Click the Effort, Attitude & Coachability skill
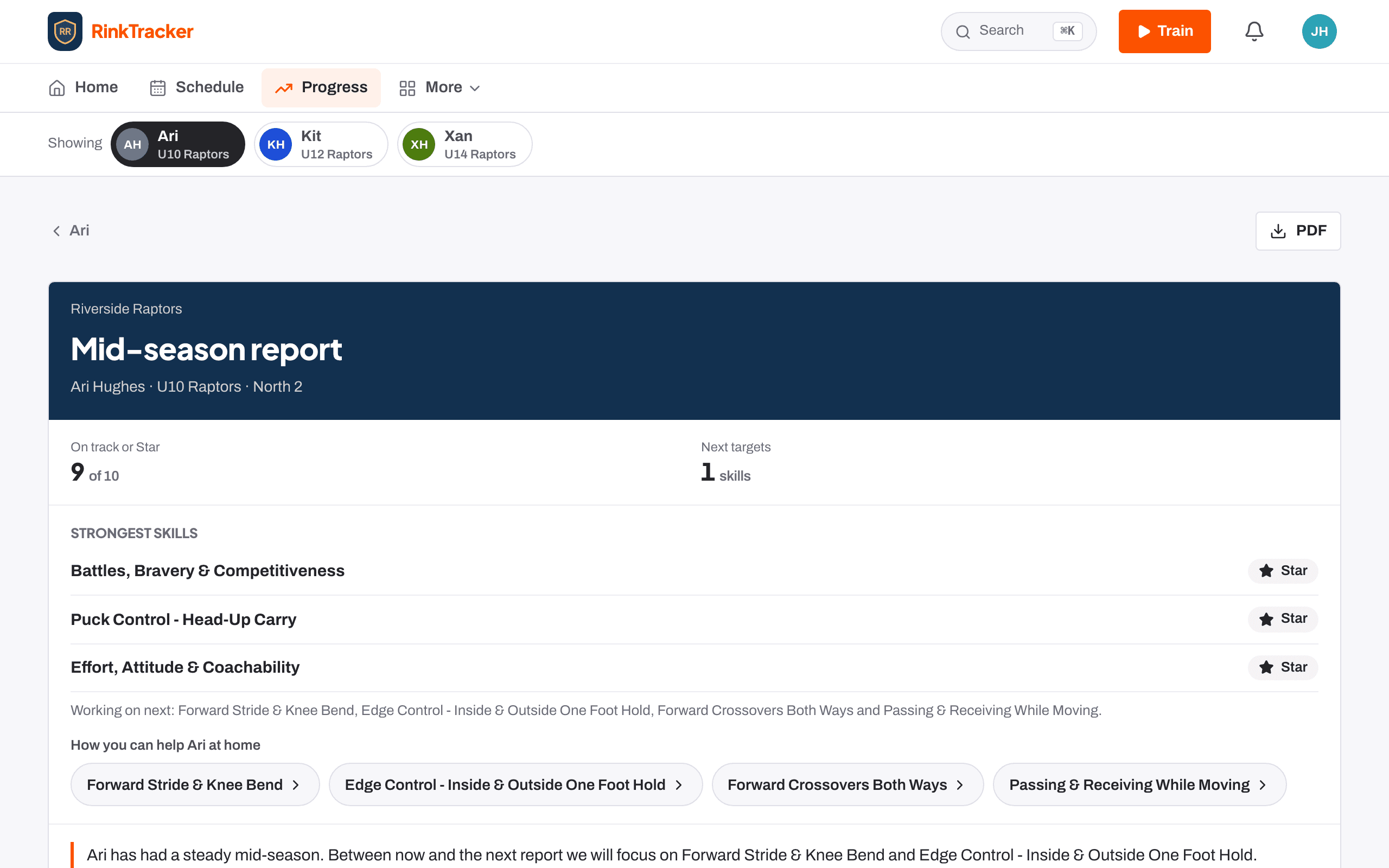This screenshot has height=868, width=1389. pyautogui.click(x=185, y=667)
